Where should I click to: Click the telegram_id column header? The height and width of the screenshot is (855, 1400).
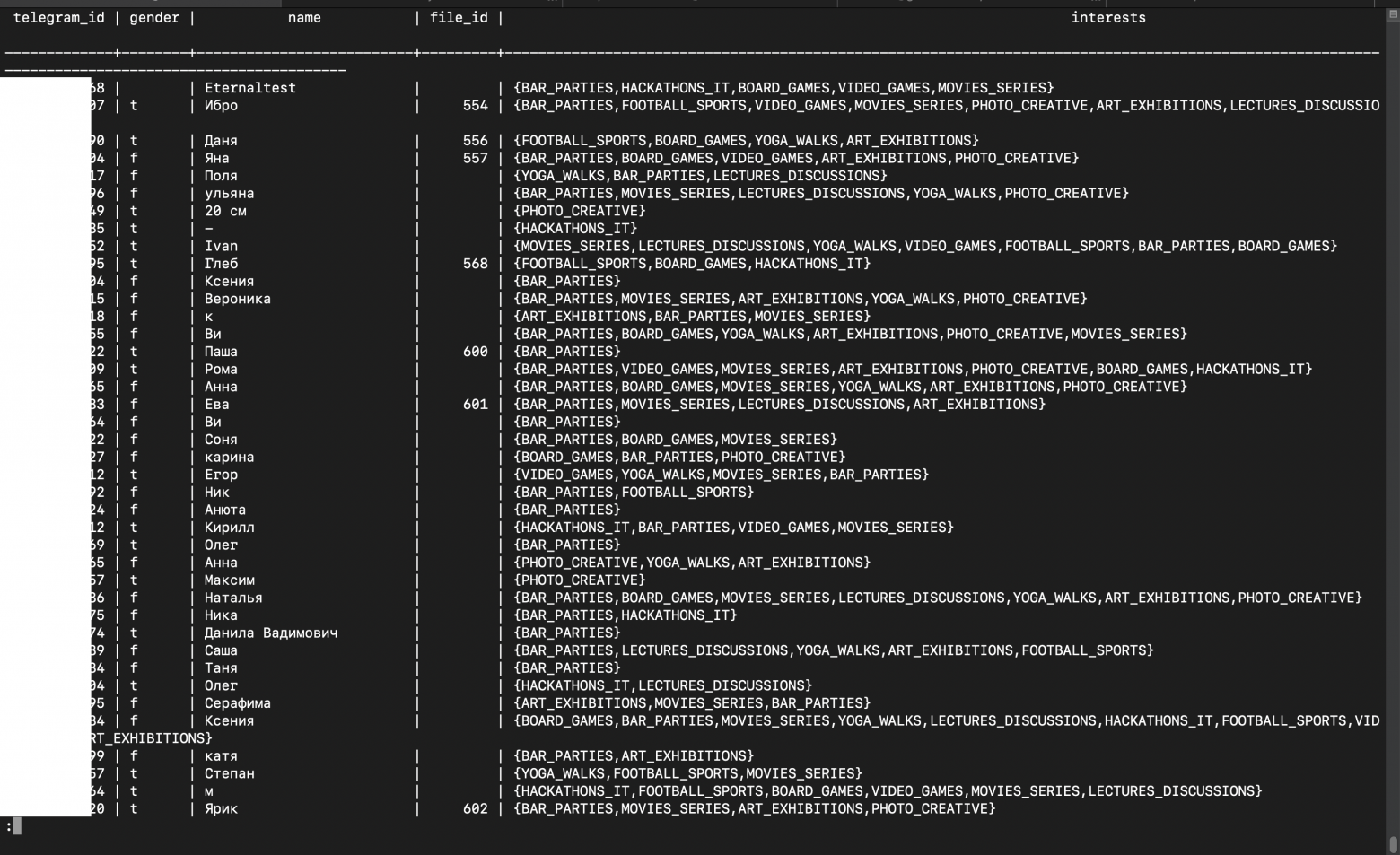tap(59, 18)
